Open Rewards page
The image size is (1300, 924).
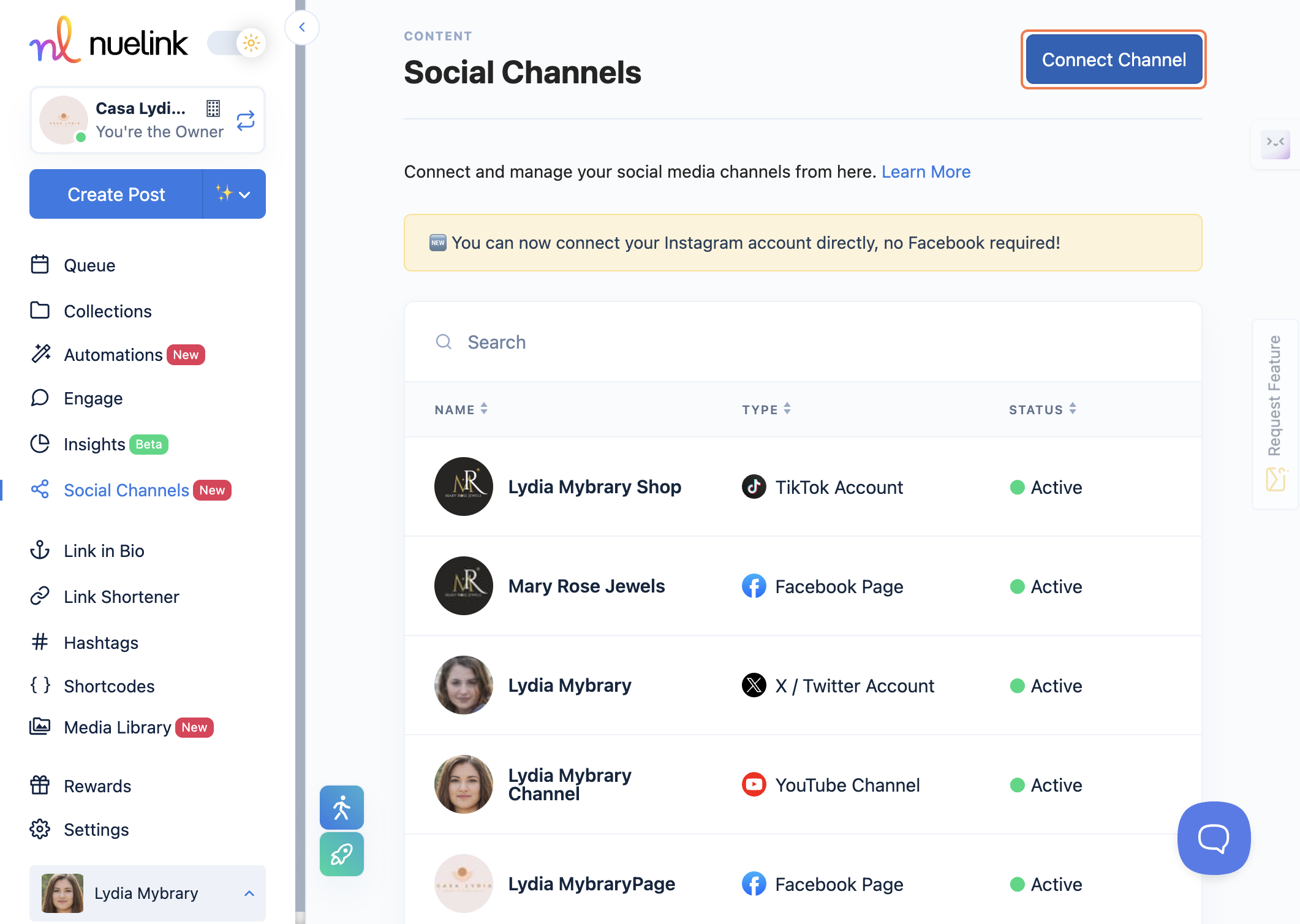pyautogui.click(x=97, y=786)
